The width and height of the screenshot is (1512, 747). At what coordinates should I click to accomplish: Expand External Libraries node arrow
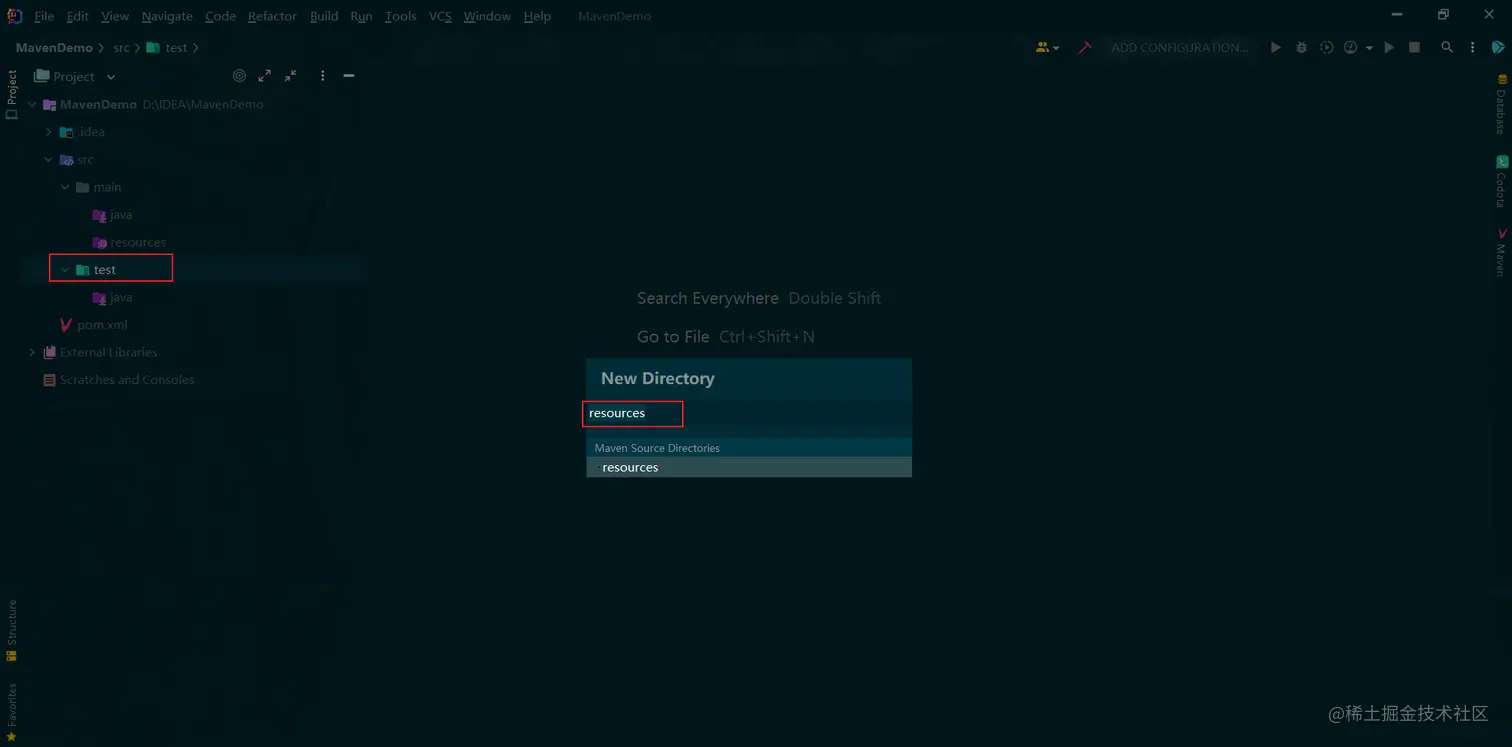(x=32, y=352)
